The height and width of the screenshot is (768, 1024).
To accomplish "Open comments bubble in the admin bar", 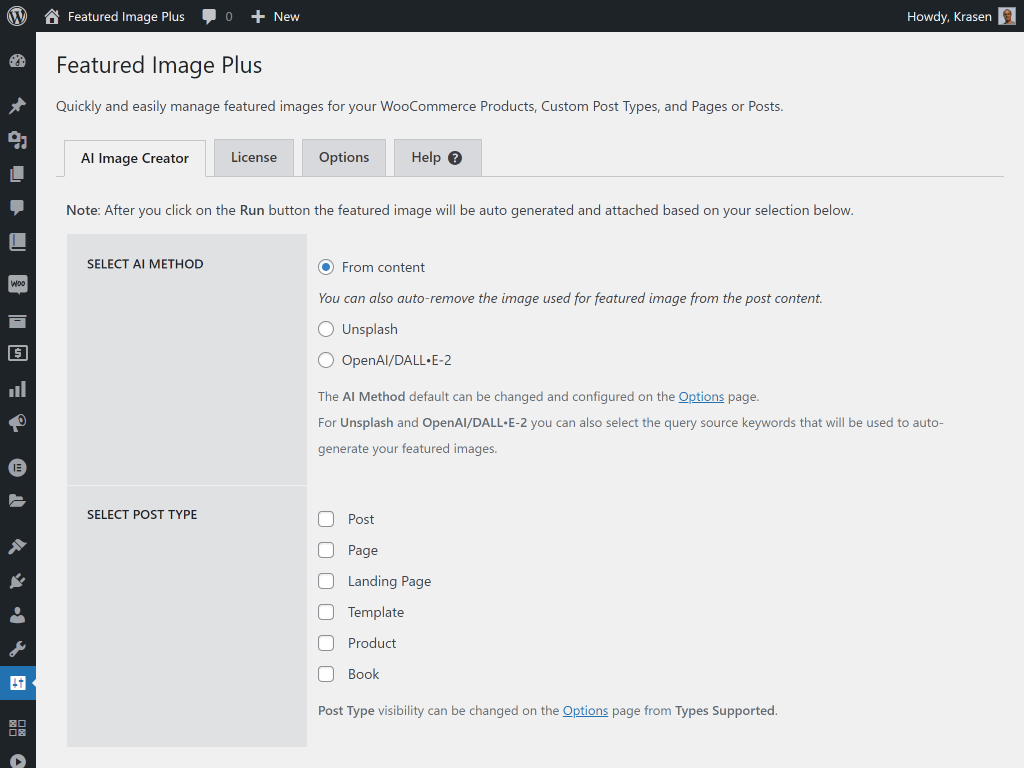I will click(209, 16).
